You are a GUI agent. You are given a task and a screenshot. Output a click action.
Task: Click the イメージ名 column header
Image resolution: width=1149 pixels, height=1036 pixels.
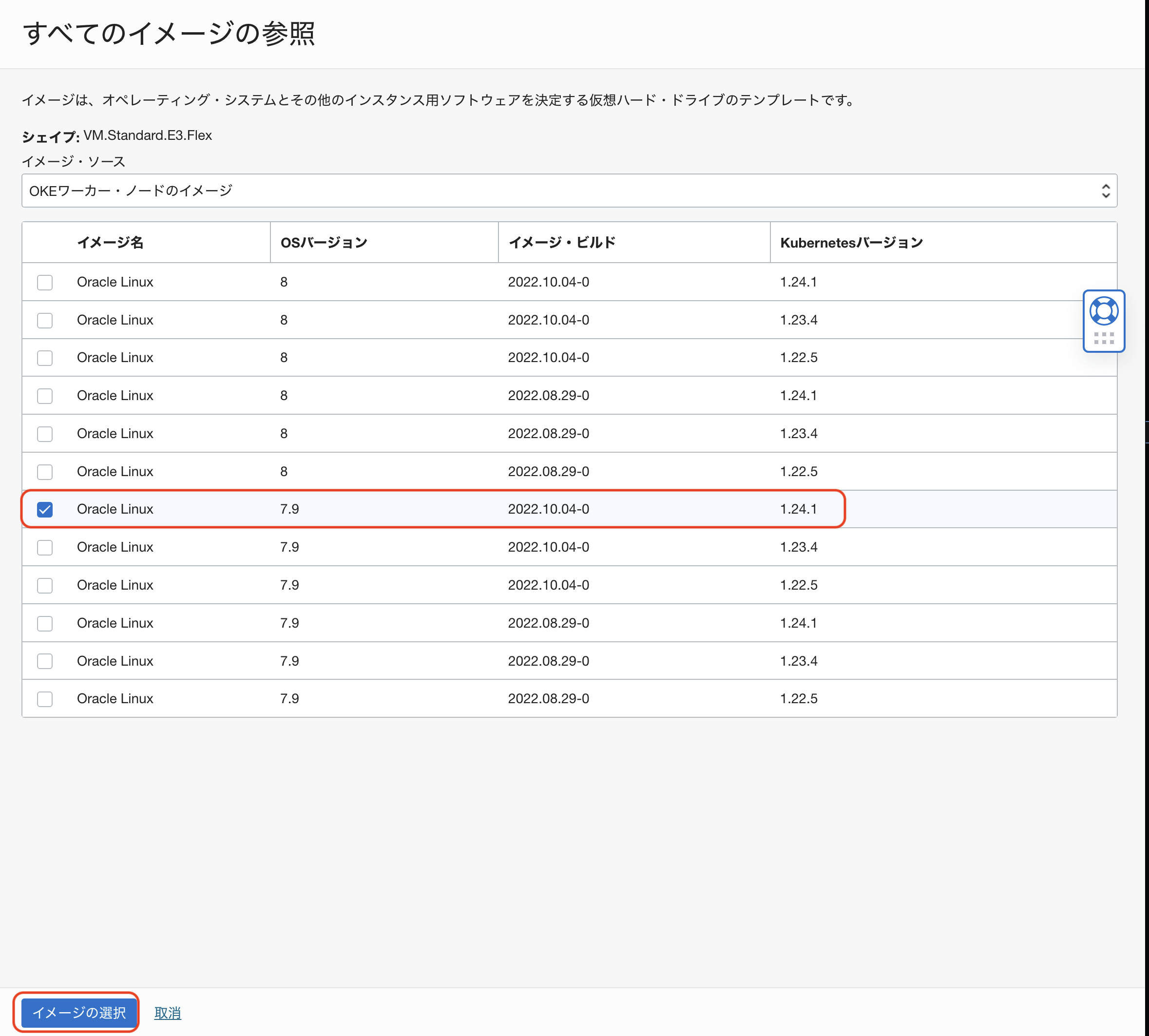(x=111, y=243)
